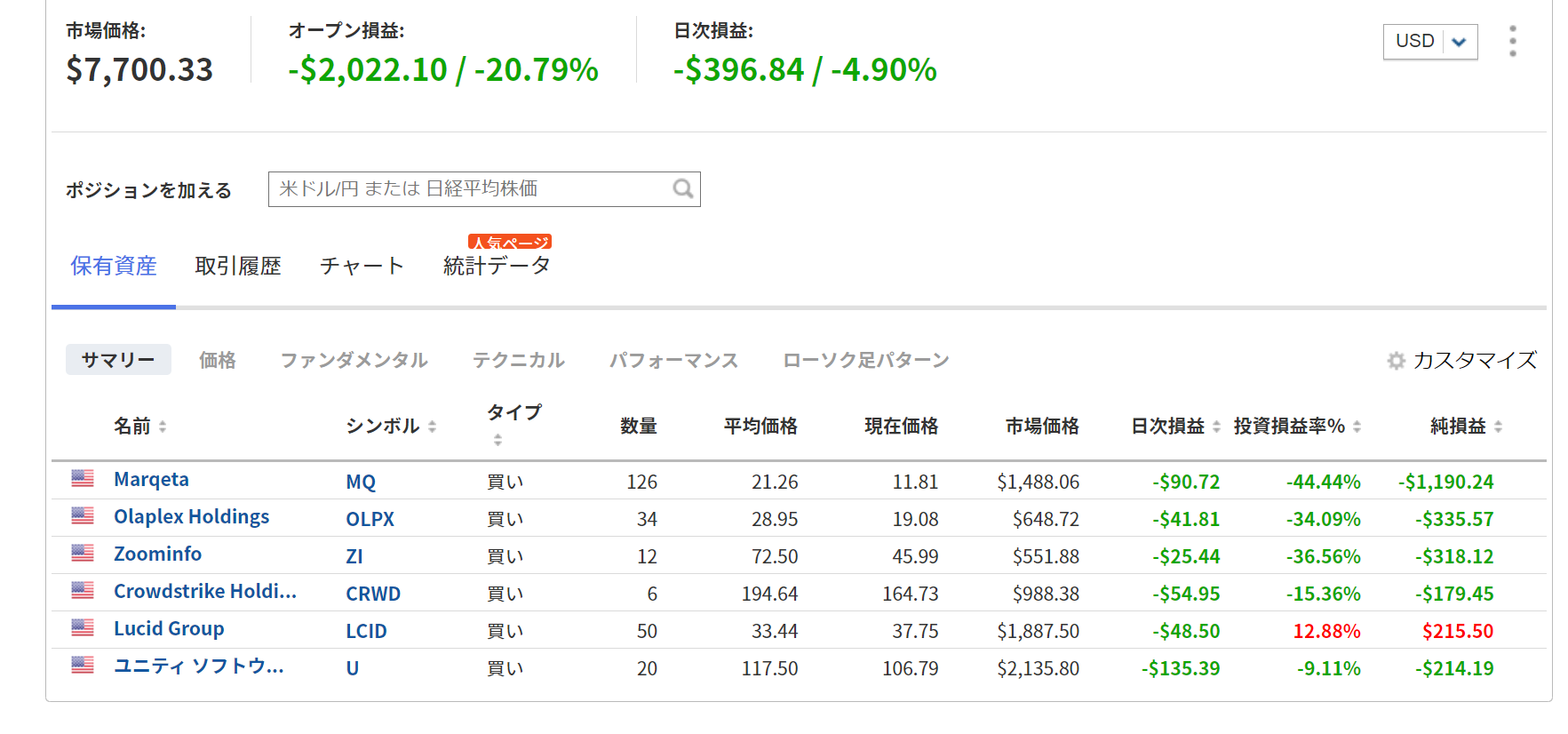Click the search magnifier icon
The image size is (1568, 734).
pos(682,188)
